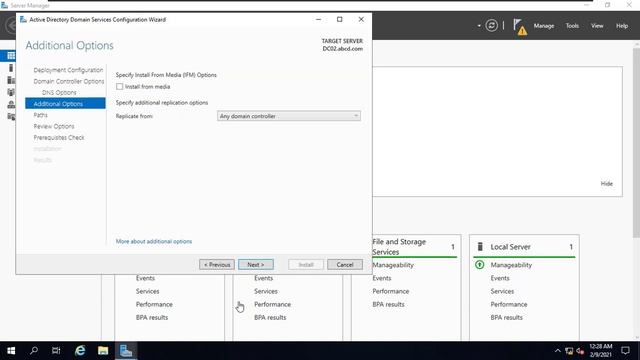Image resolution: width=640 pixels, height=360 pixels.
Task: Open the Windows Start menu
Action: (x=11, y=351)
